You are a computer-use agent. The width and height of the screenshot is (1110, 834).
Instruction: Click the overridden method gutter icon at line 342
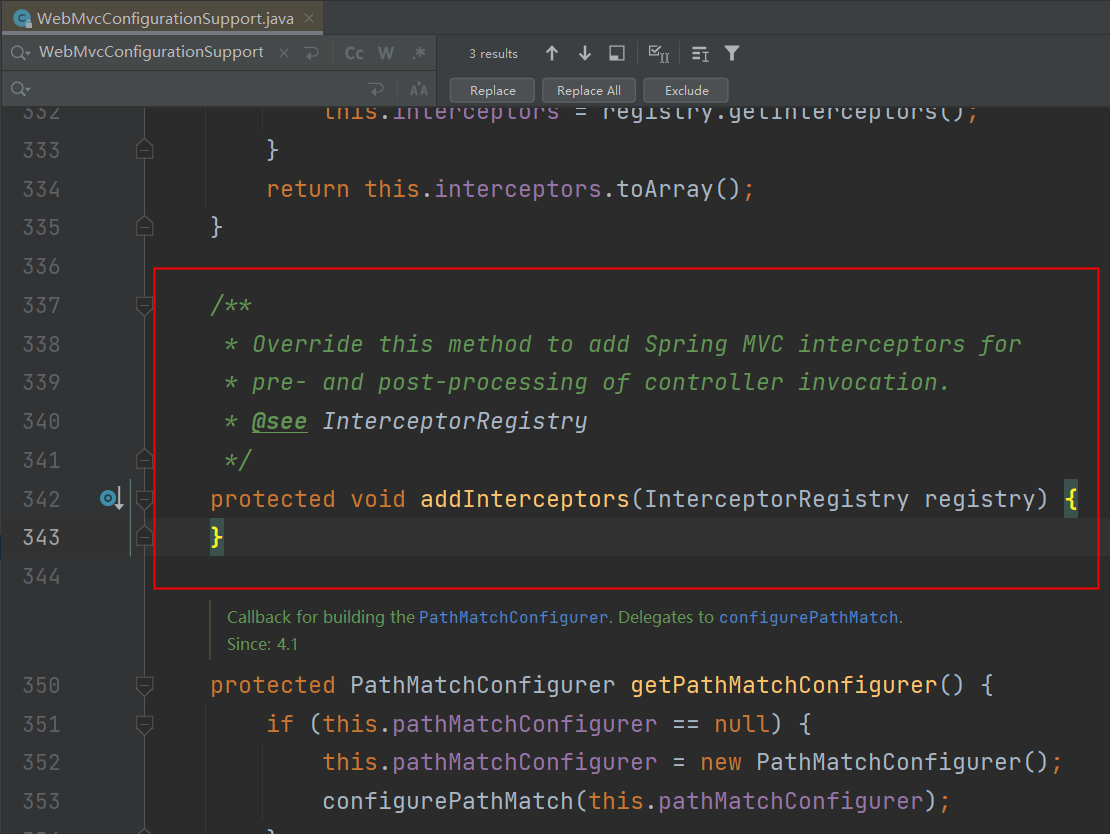point(111,498)
